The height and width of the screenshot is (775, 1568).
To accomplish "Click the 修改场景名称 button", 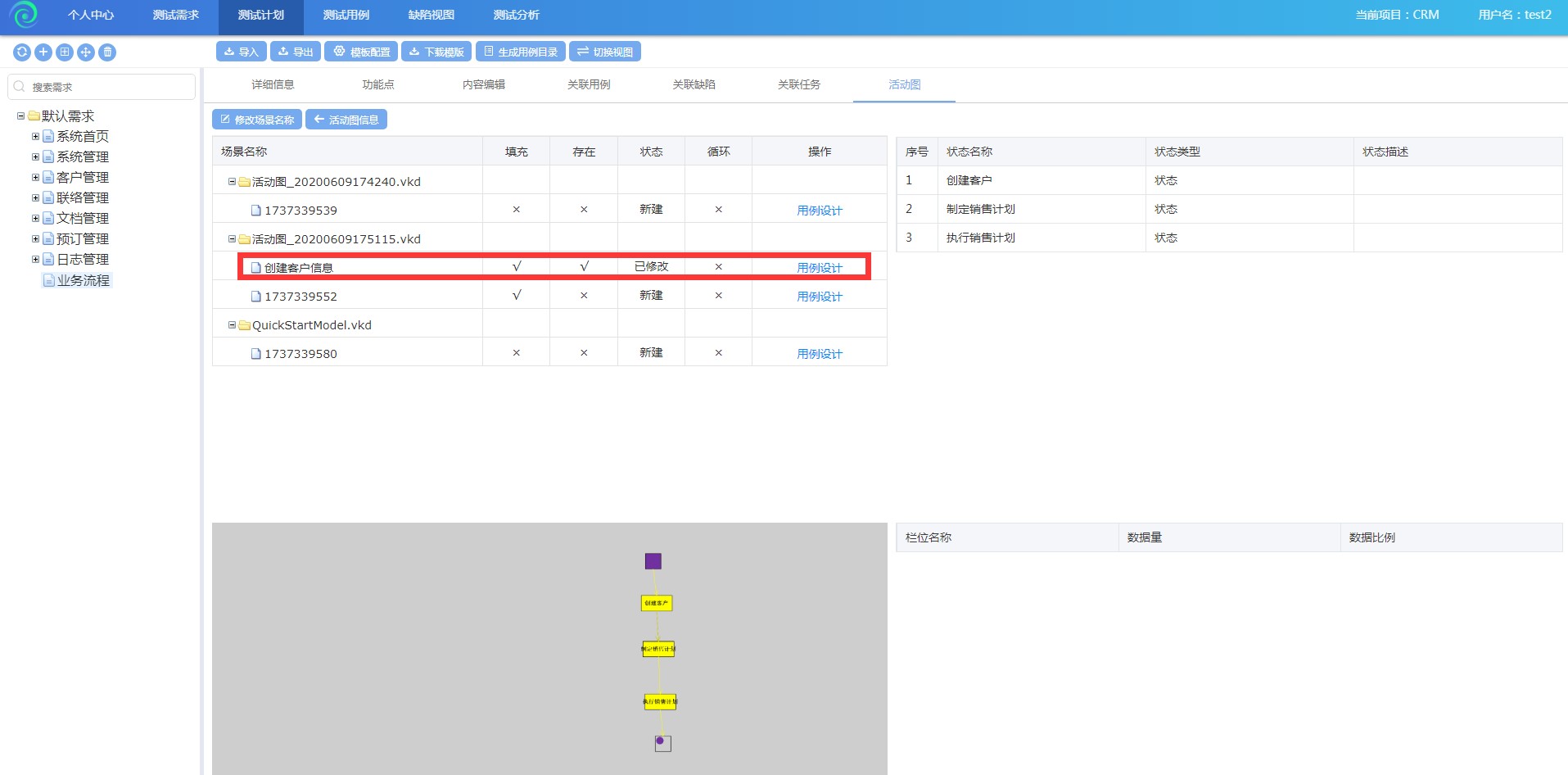I will point(257,120).
